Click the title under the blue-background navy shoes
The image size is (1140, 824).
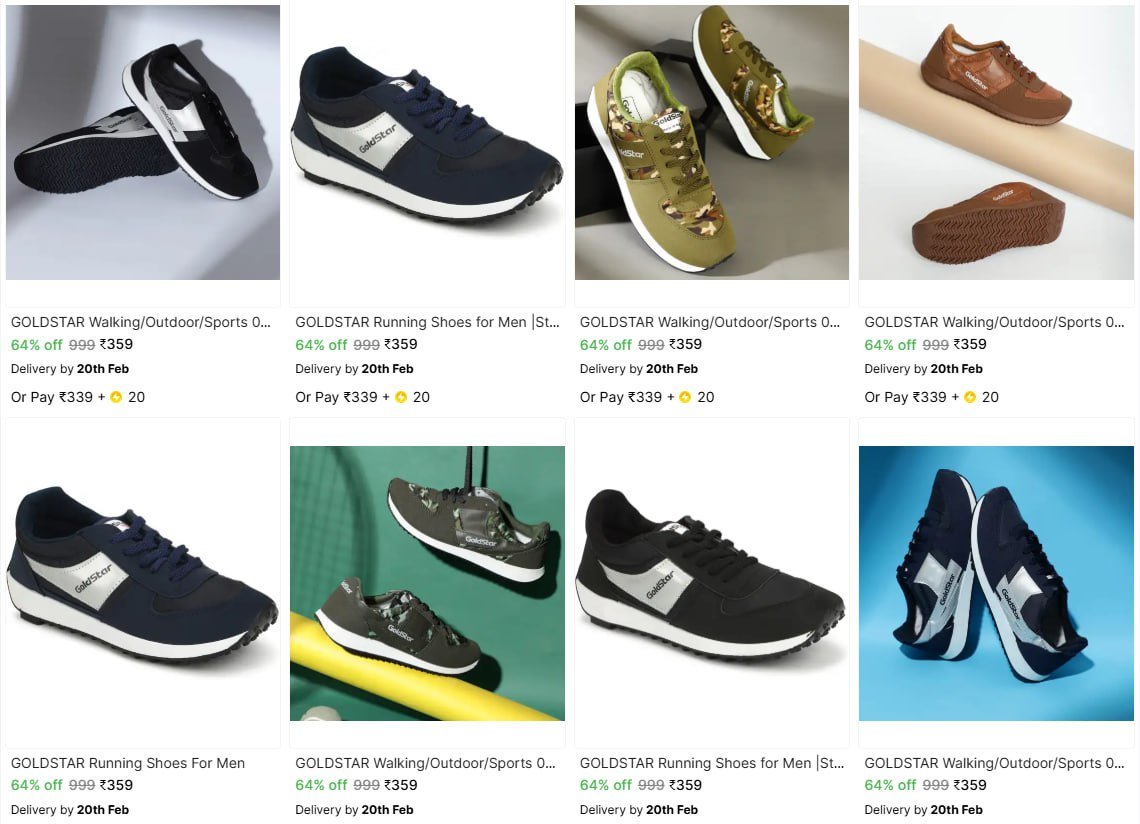[x=994, y=763]
